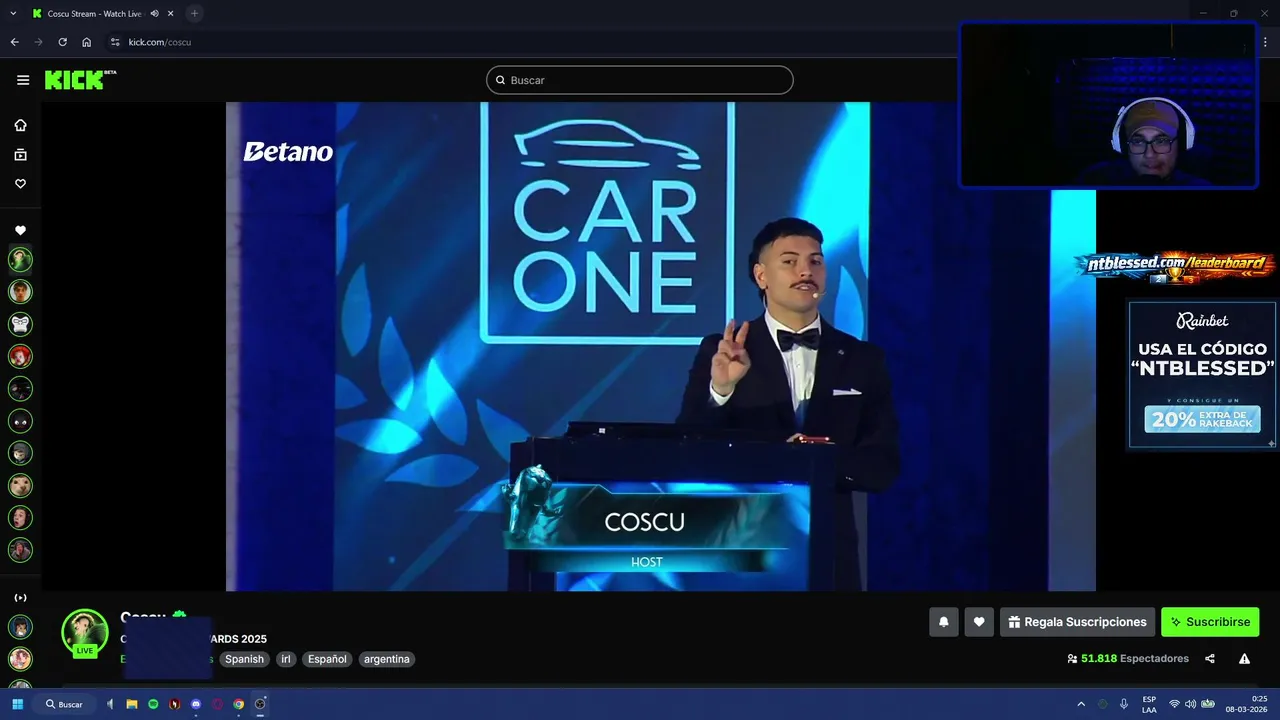Mute the Coscu Stream tab audio
The height and width of the screenshot is (720, 1280).
pos(154,13)
